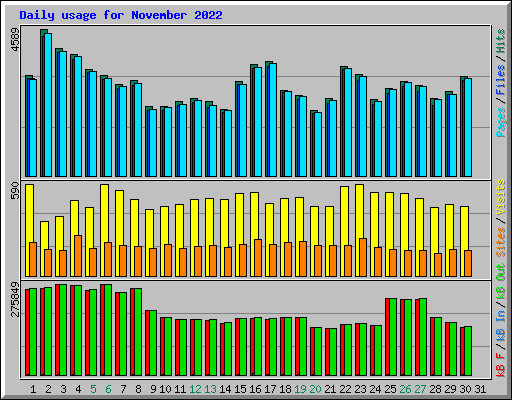
Task: Click green weekend day label 12
Action: tap(195, 389)
